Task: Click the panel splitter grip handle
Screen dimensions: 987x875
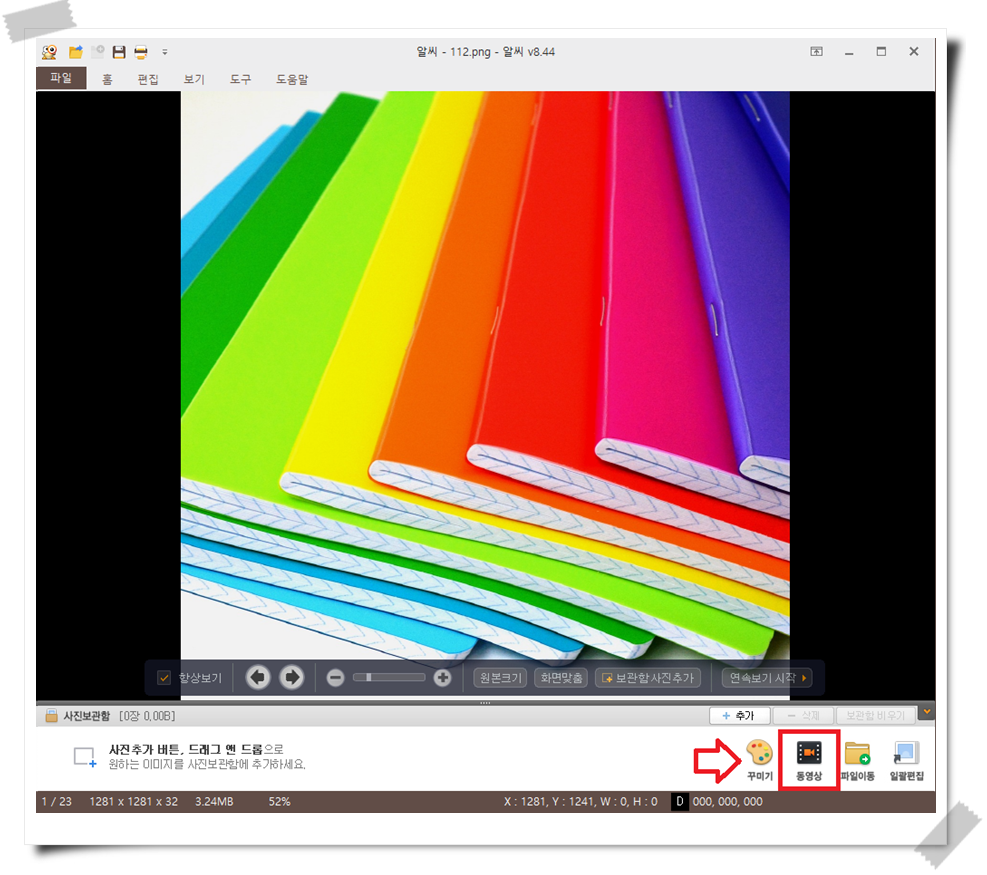Action: [x=485, y=703]
